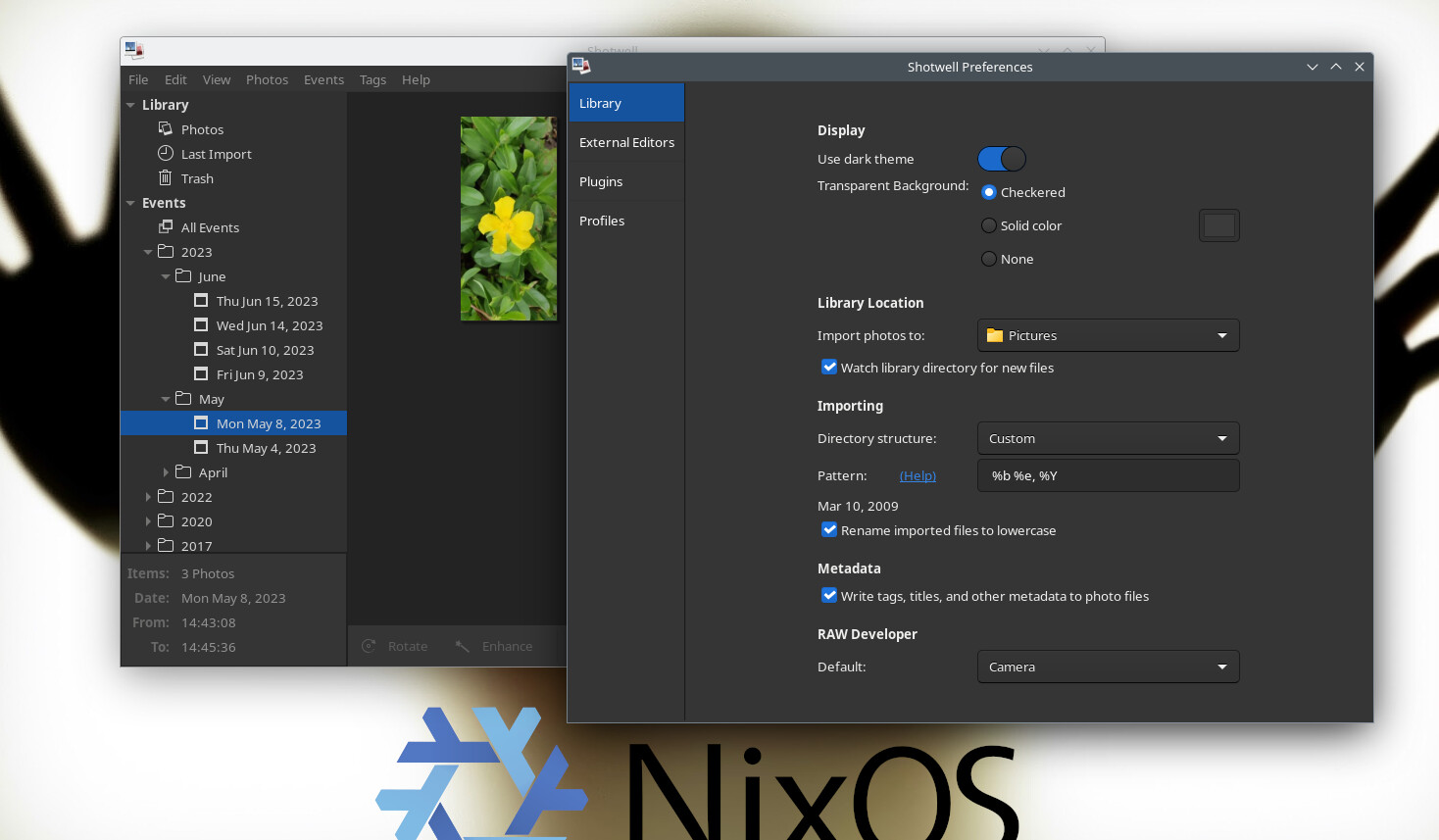Click event icon for Thu Jun 15, 2023
Screen dimensions: 1439x840
pyautogui.click(x=201, y=300)
